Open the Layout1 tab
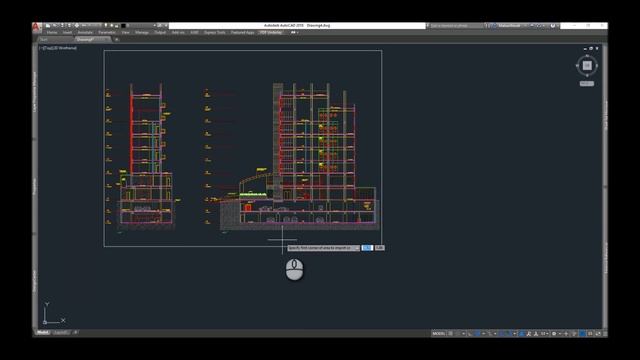The height and width of the screenshot is (360, 640). [61, 333]
